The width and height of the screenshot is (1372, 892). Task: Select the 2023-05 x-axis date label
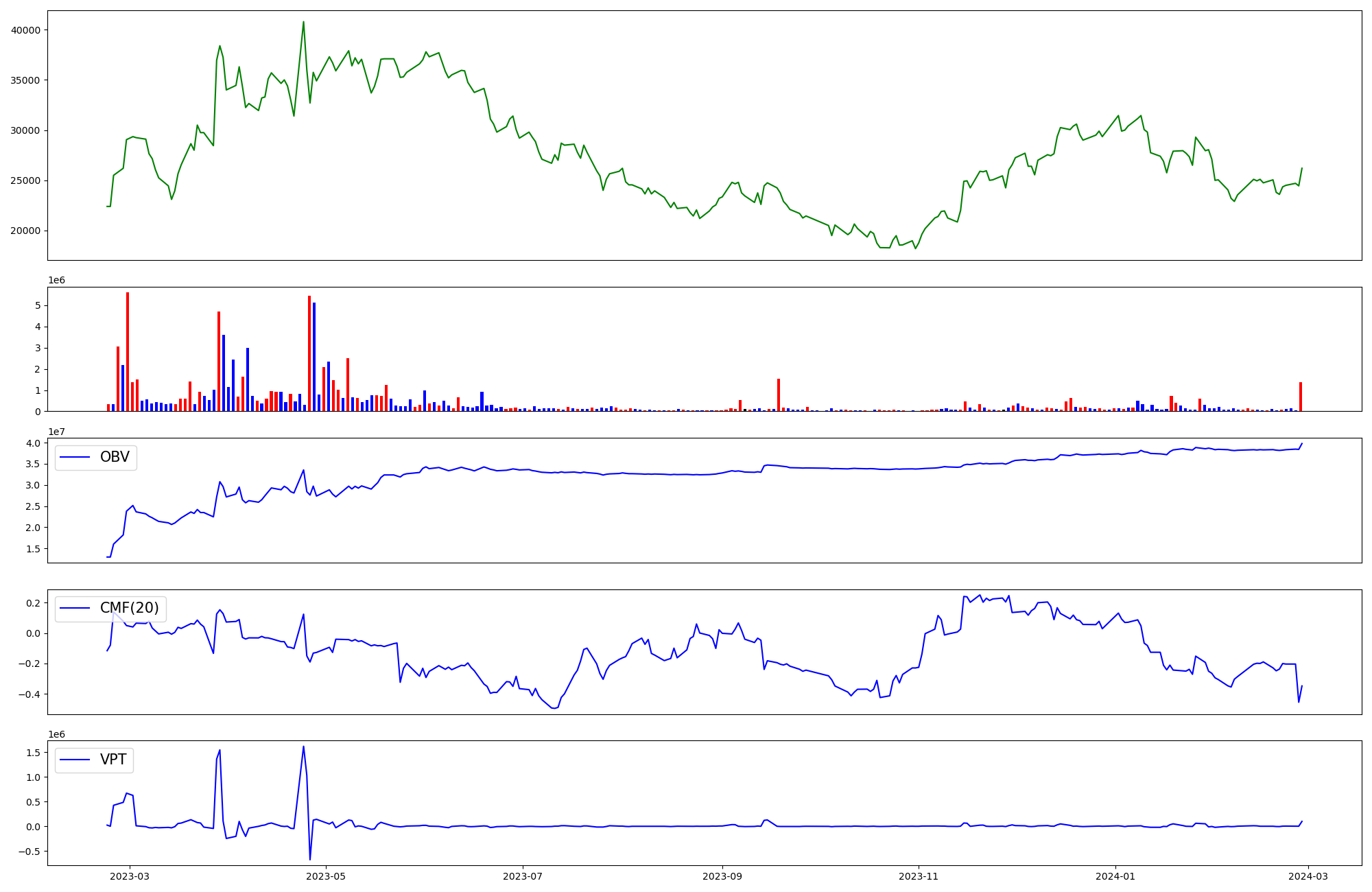tap(326, 876)
